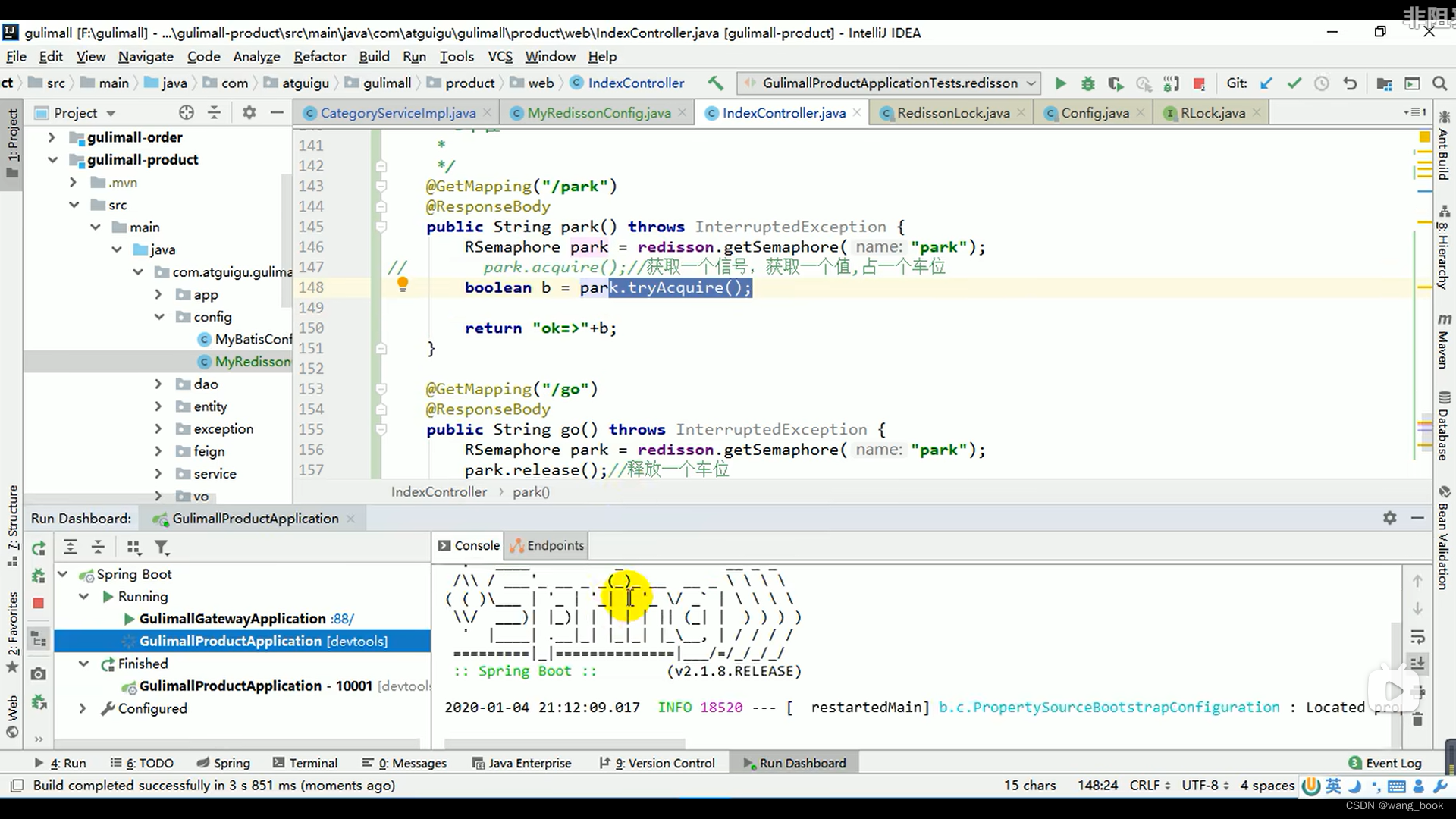Image resolution: width=1456 pixels, height=819 pixels.
Task: Open Search Everywhere magnifier icon
Action: (x=1439, y=83)
